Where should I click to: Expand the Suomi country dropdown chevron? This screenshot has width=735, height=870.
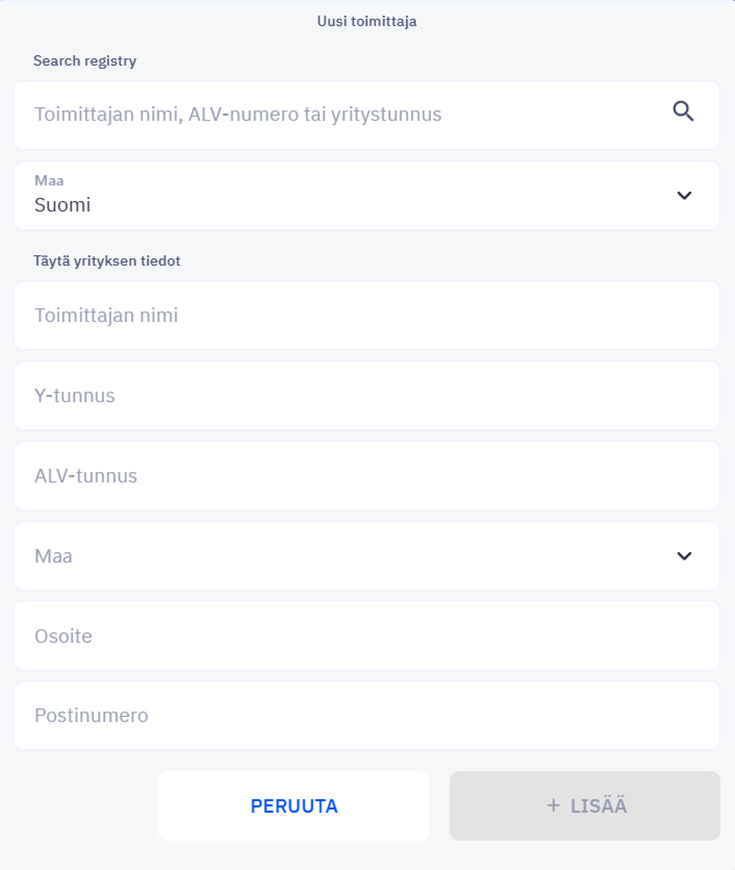684,195
